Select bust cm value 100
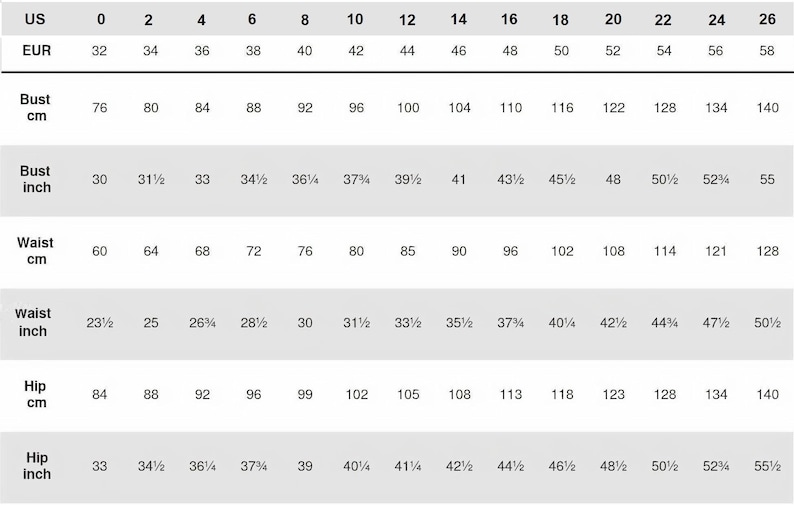Screen dimensions: 794x505 (408, 108)
